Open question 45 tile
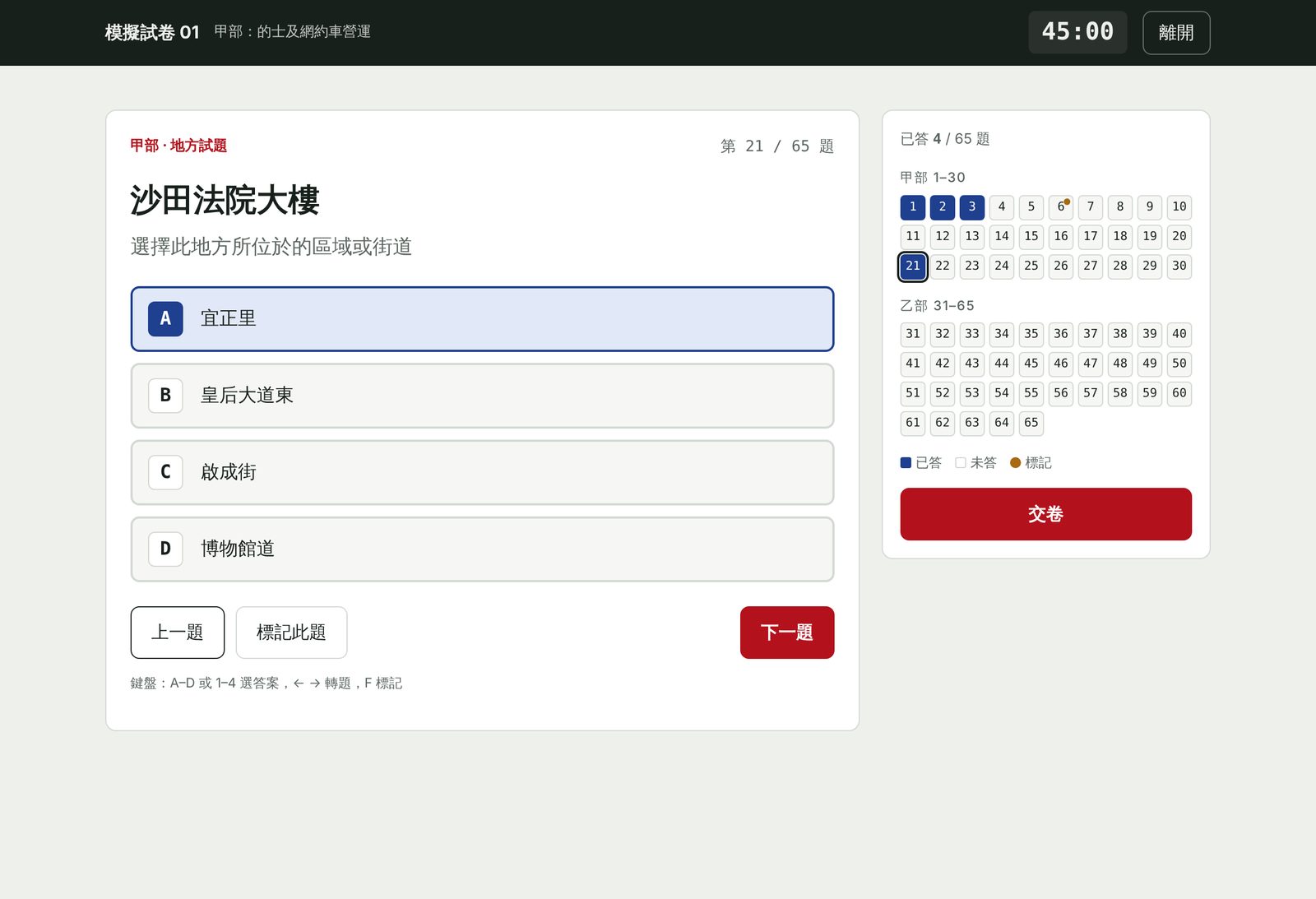Image resolution: width=1316 pixels, height=899 pixels. click(x=1031, y=364)
